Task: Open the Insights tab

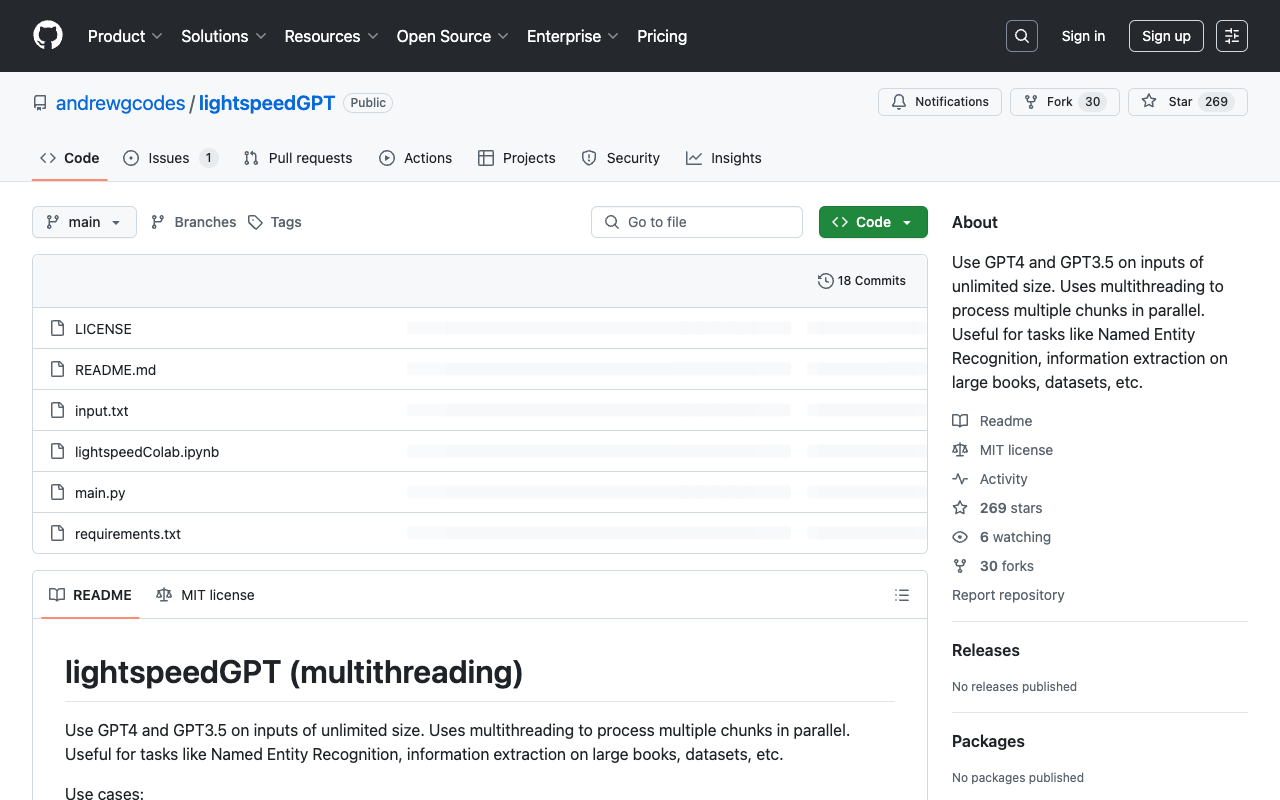Action: [724, 158]
